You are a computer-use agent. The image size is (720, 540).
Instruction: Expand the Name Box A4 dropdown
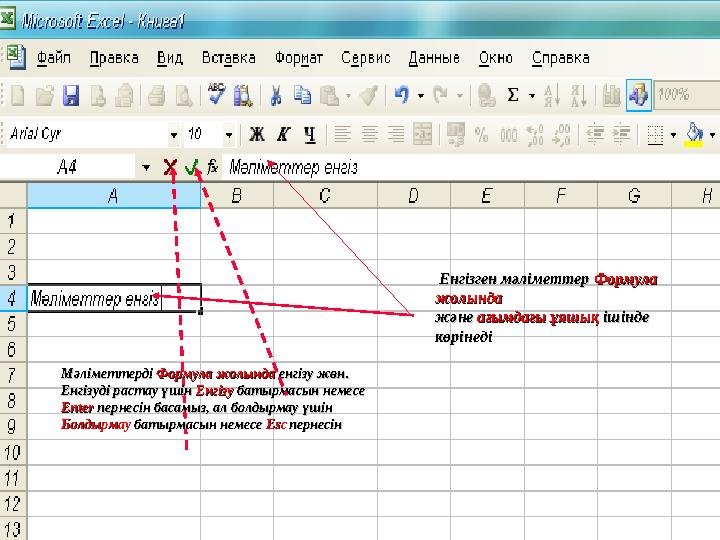[146, 168]
